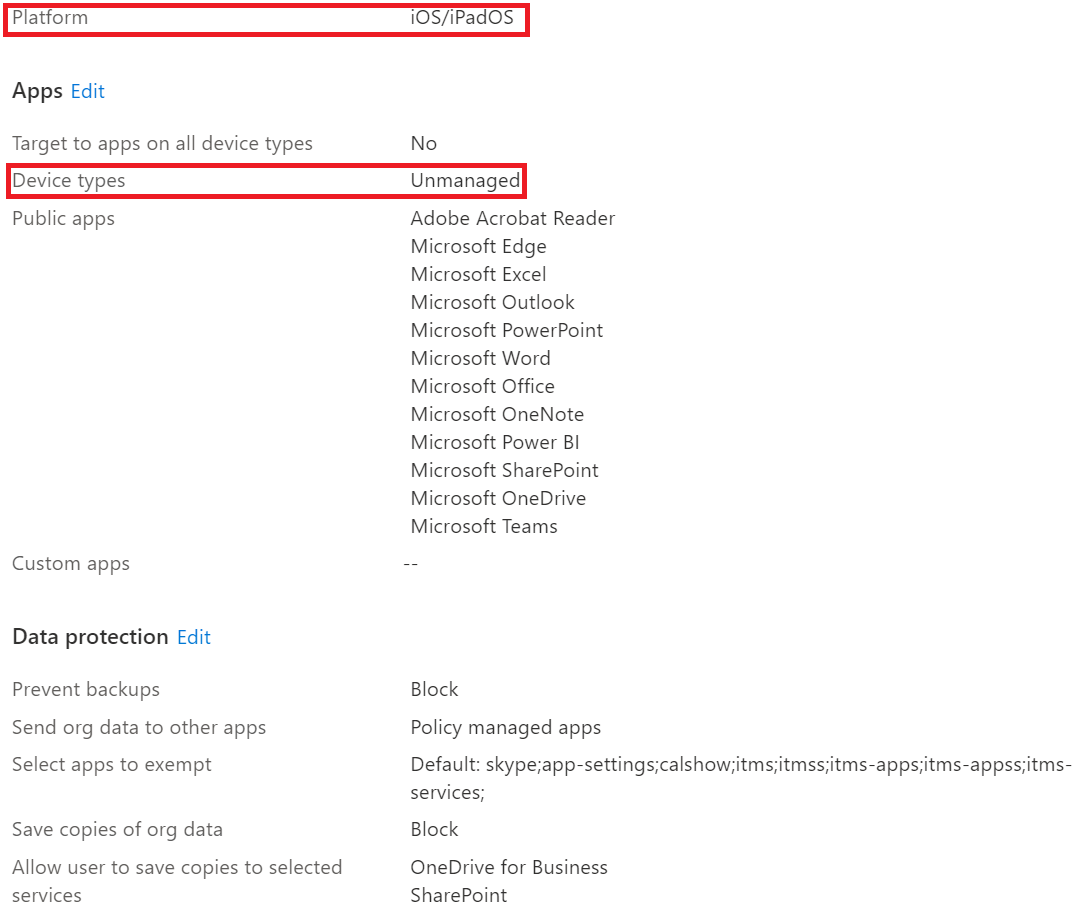Click Microsoft Excel in the app list
This screenshot has height=910, width=1082.
coord(478,275)
